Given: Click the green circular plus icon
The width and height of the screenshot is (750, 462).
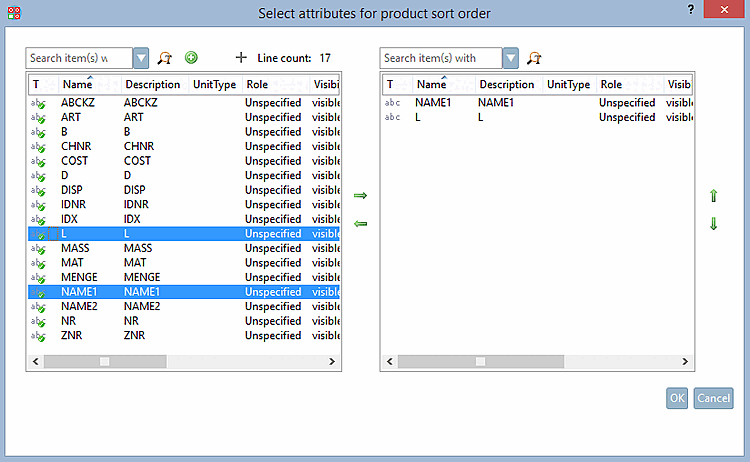Looking at the screenshot, I should click(x=191, y=58).
